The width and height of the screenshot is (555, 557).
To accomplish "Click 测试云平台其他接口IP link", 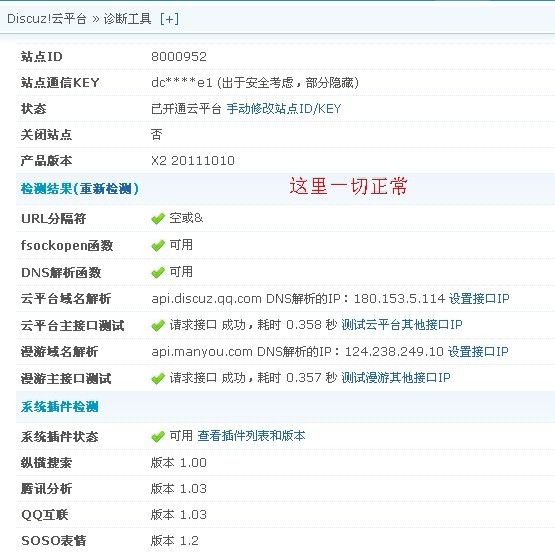I will 402,324.
